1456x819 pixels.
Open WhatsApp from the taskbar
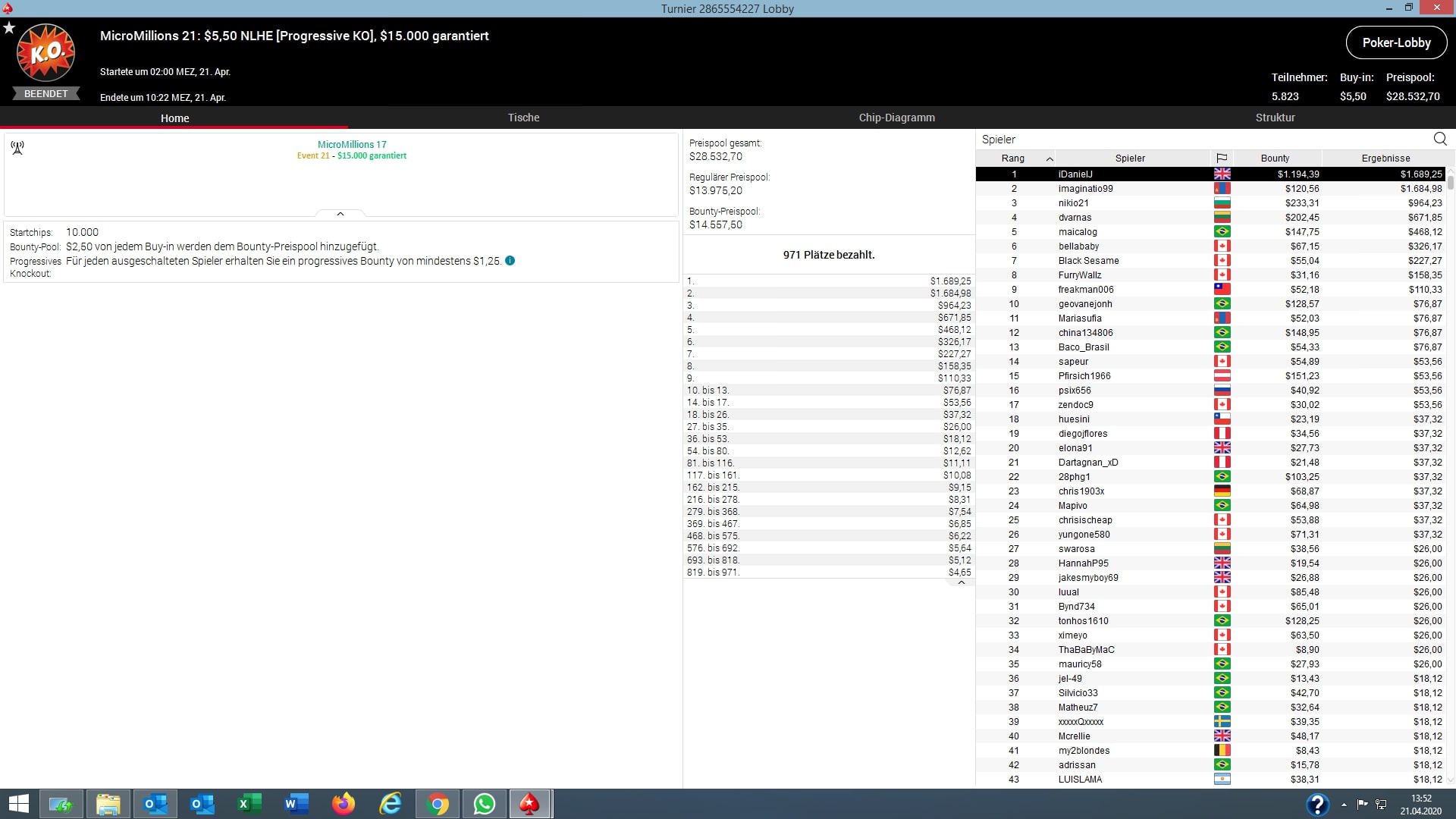click(484, 804)
